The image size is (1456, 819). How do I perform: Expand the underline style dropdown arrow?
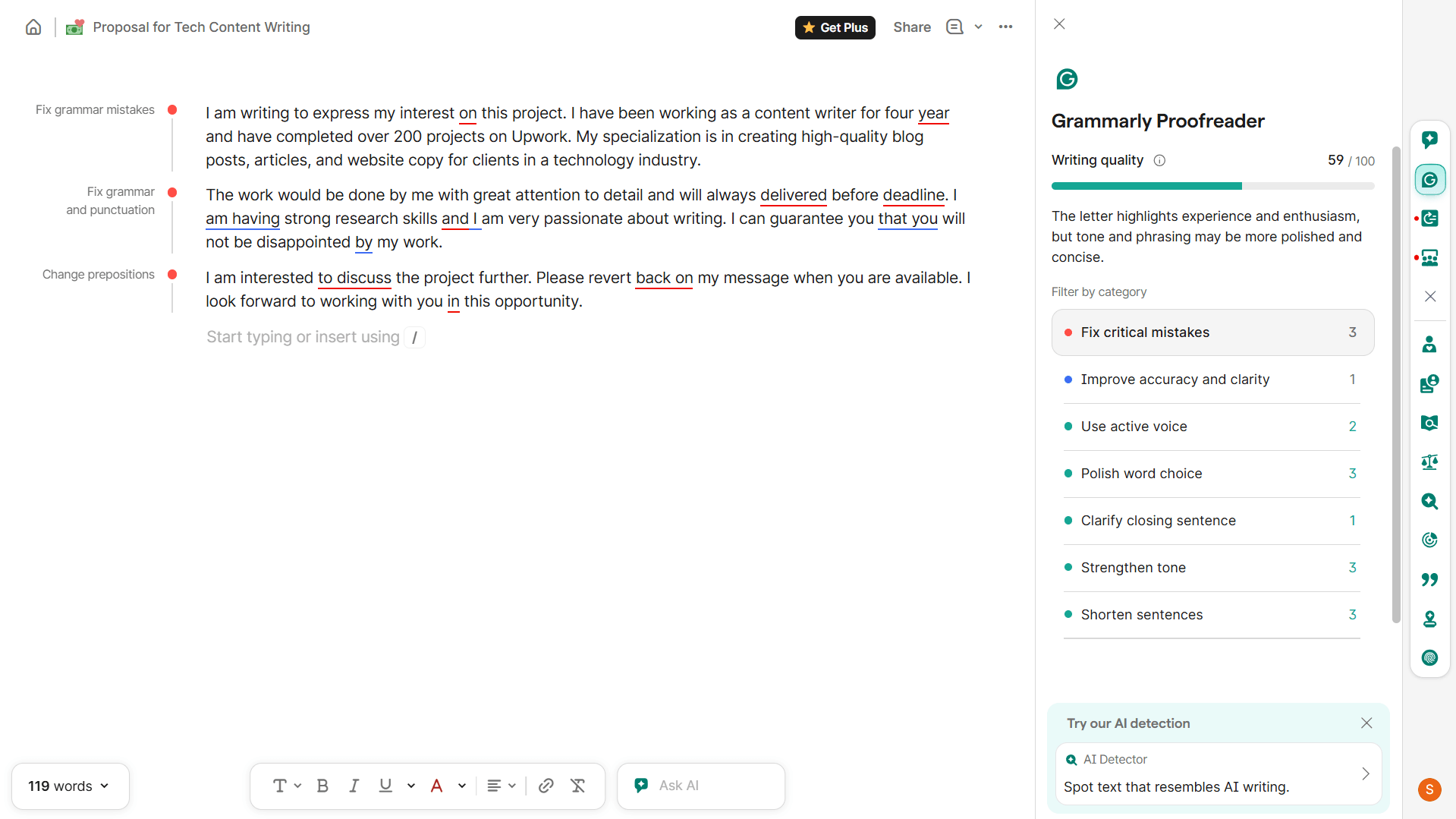[x=411, y=786]
